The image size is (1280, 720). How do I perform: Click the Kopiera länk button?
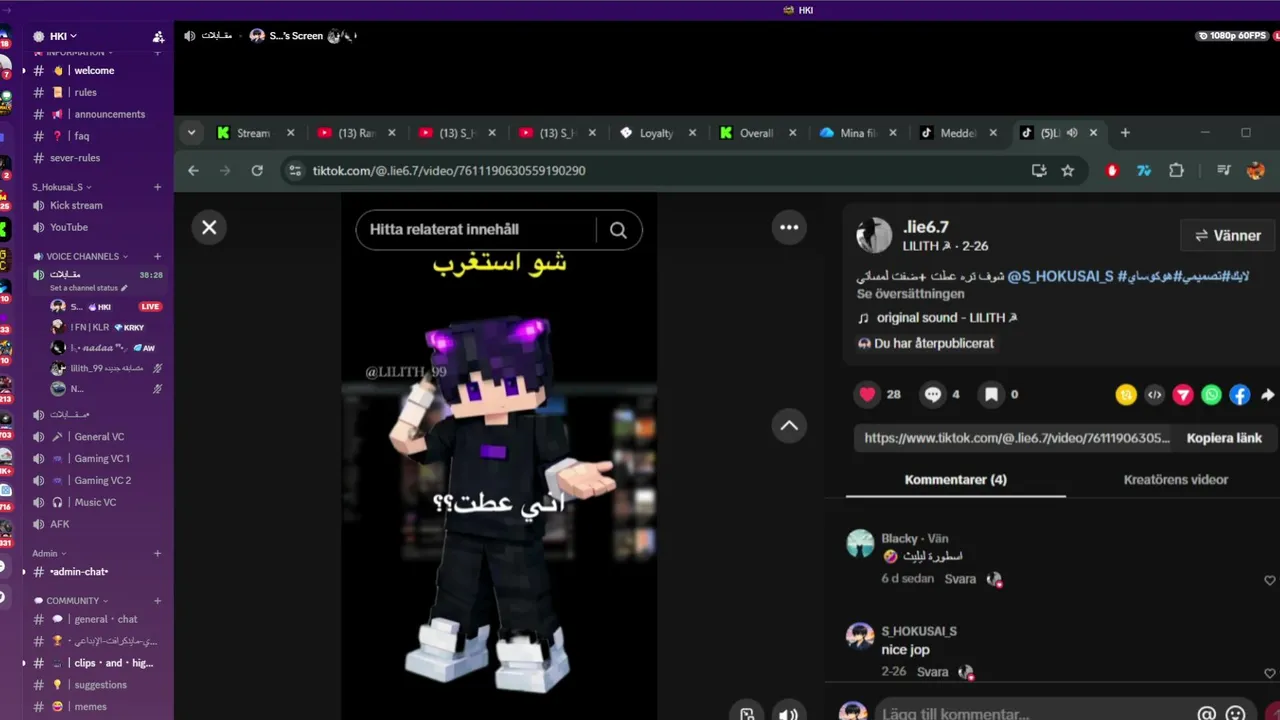click(x=1224, y=438)
